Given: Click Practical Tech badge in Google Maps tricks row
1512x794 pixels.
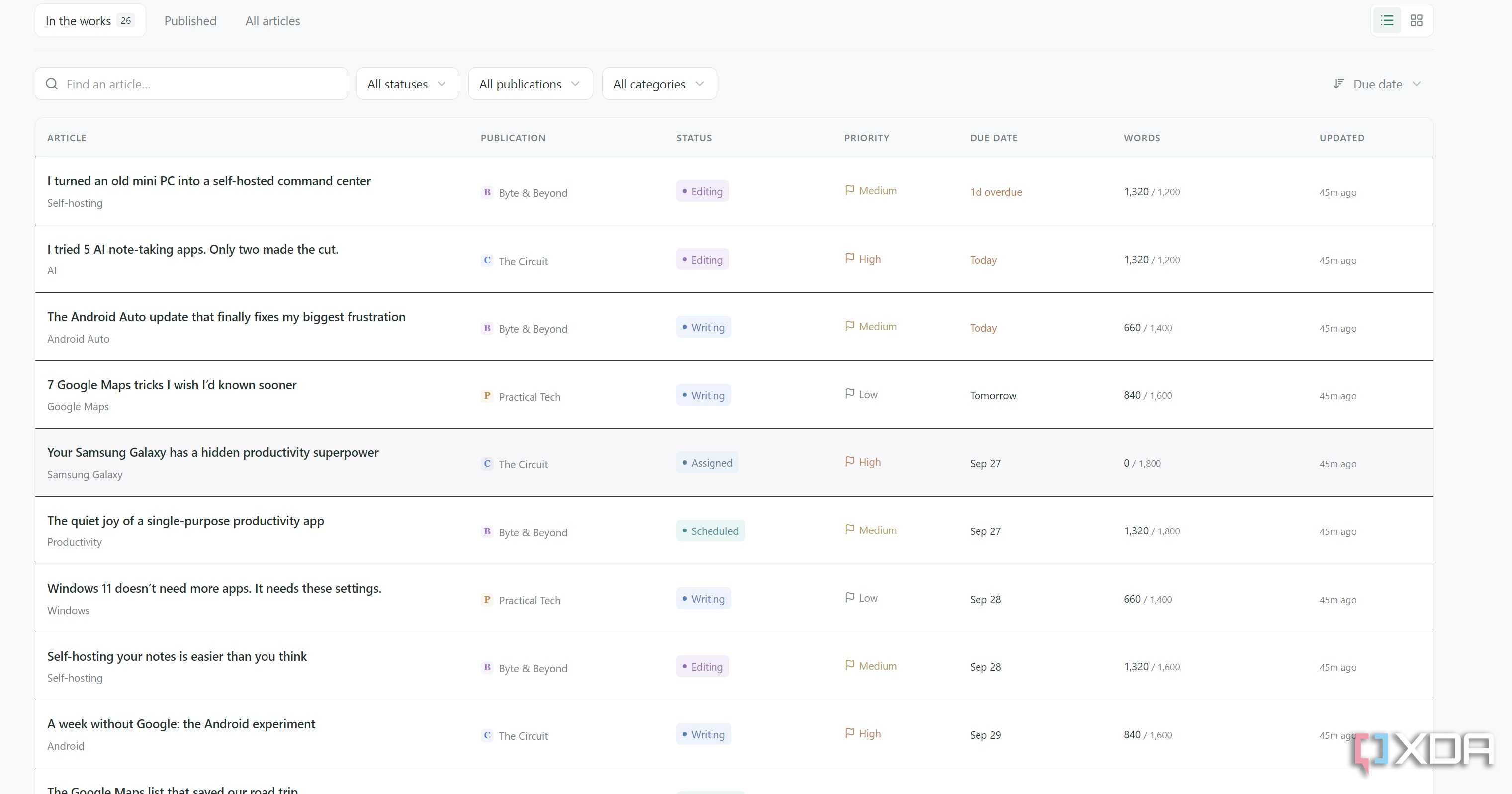Looking at the screenshot, I should tap(487, 396).
